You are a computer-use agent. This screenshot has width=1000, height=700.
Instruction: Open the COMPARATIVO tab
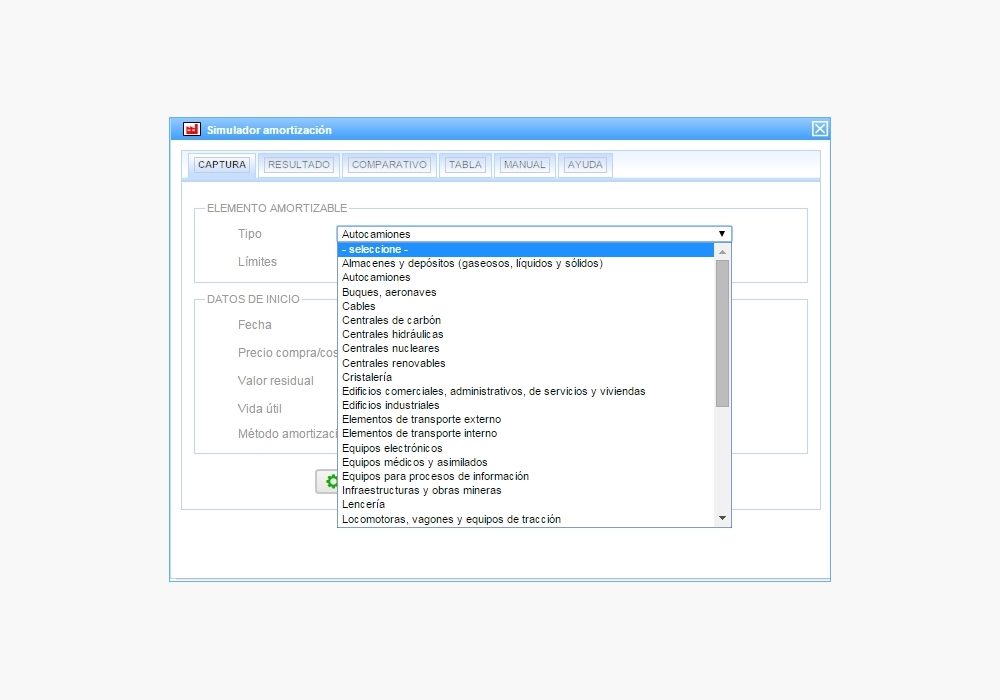pos(389,165)
